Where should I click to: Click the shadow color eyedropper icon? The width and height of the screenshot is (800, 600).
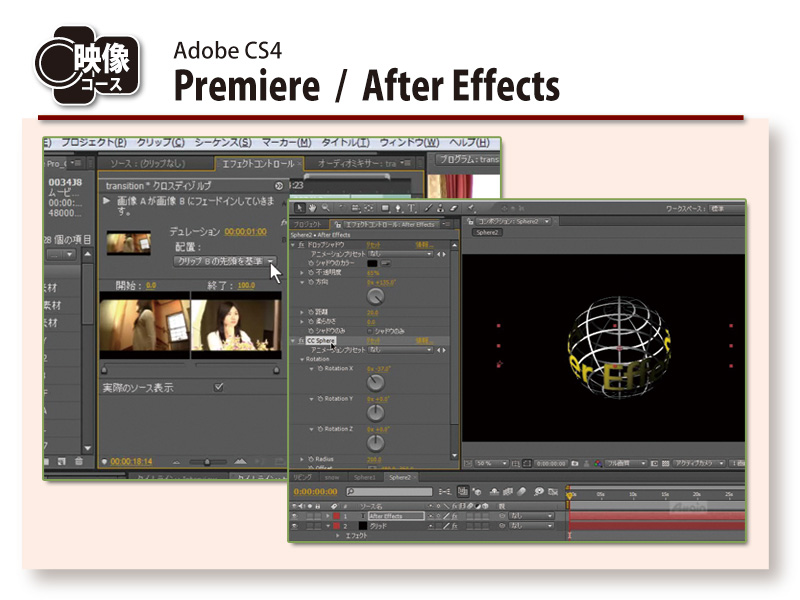[x=386, y=263]
